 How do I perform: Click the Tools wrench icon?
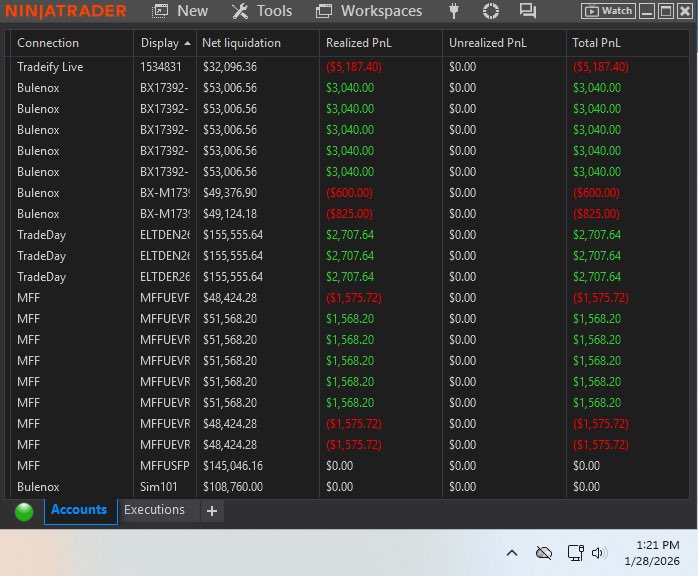[x=240, y=11]
